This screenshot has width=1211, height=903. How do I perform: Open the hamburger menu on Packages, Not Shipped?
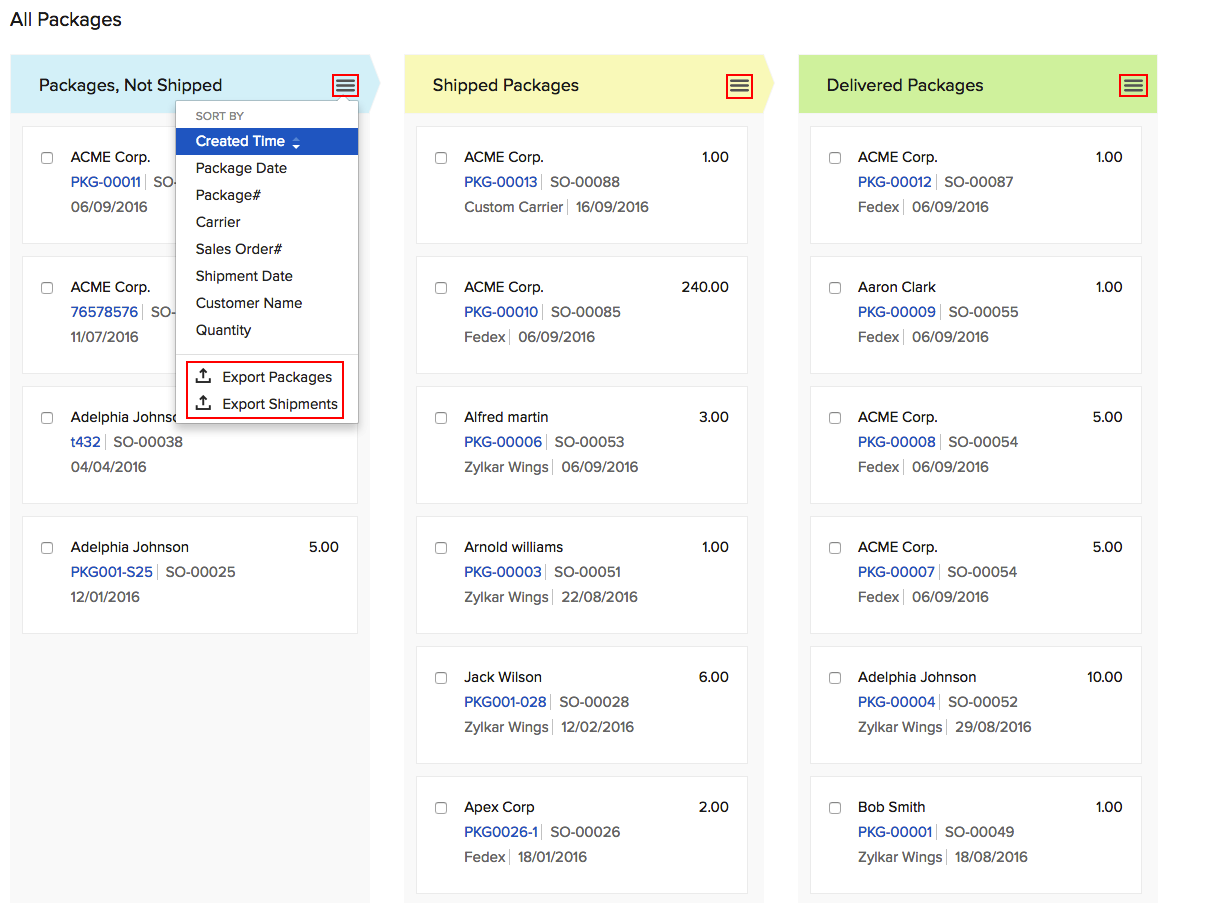pos(344,86)
